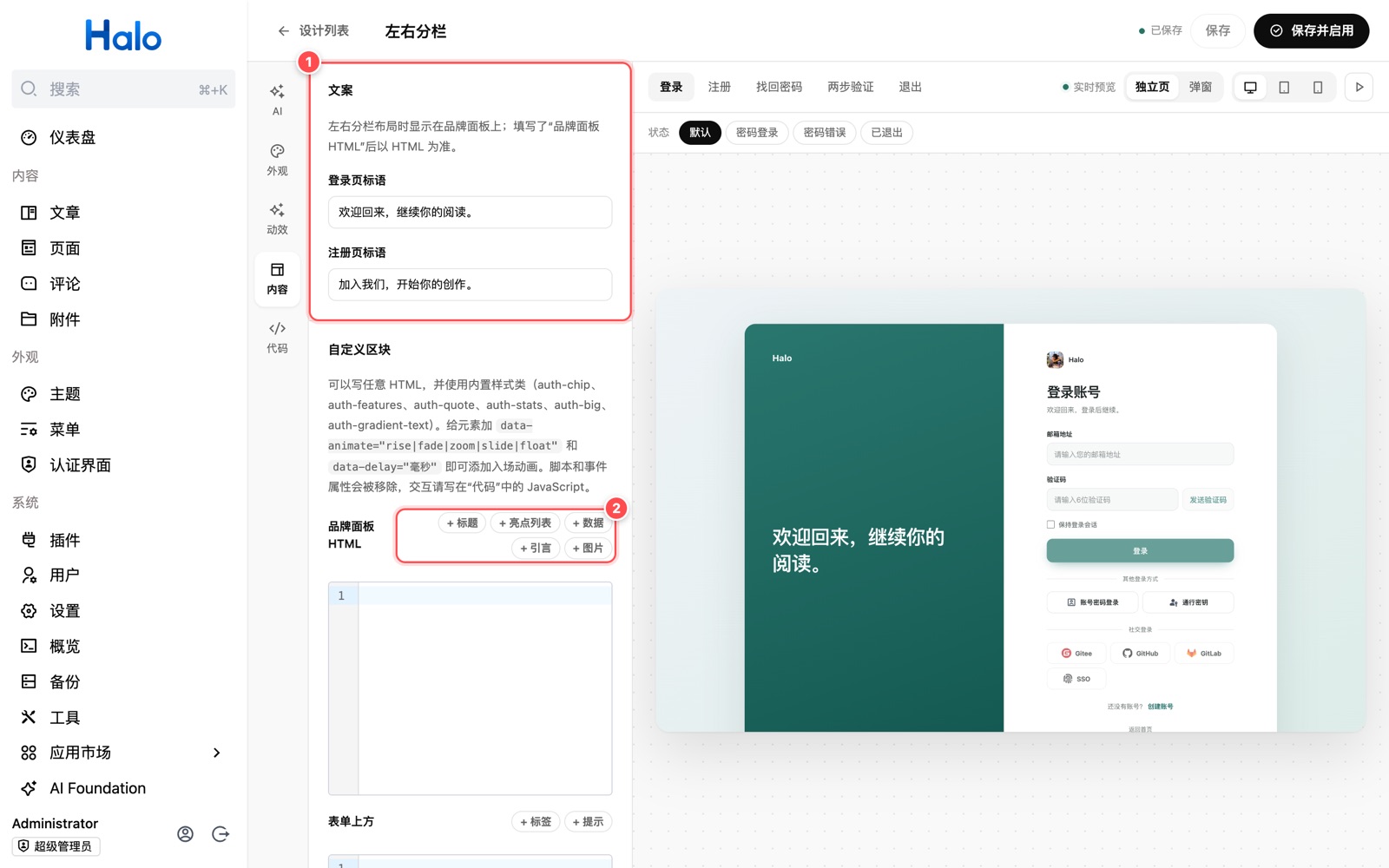Image resolution: width=1389 pixels, height=868 pixels.
Task: Check the 保持登录会话 checkbox in preview
Action: click(x=1050, y=524)
